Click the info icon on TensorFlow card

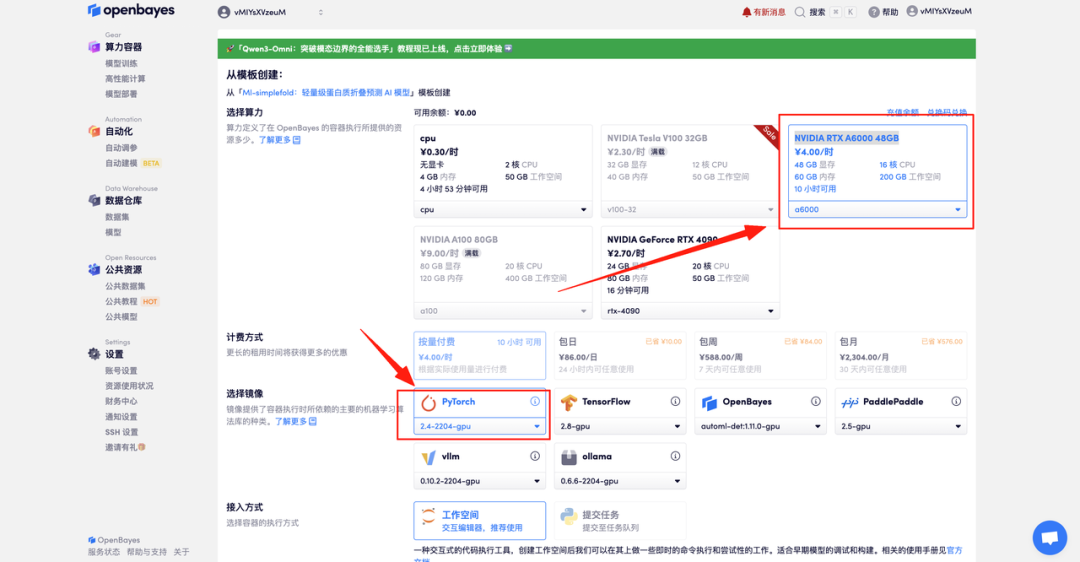(675, 402)
